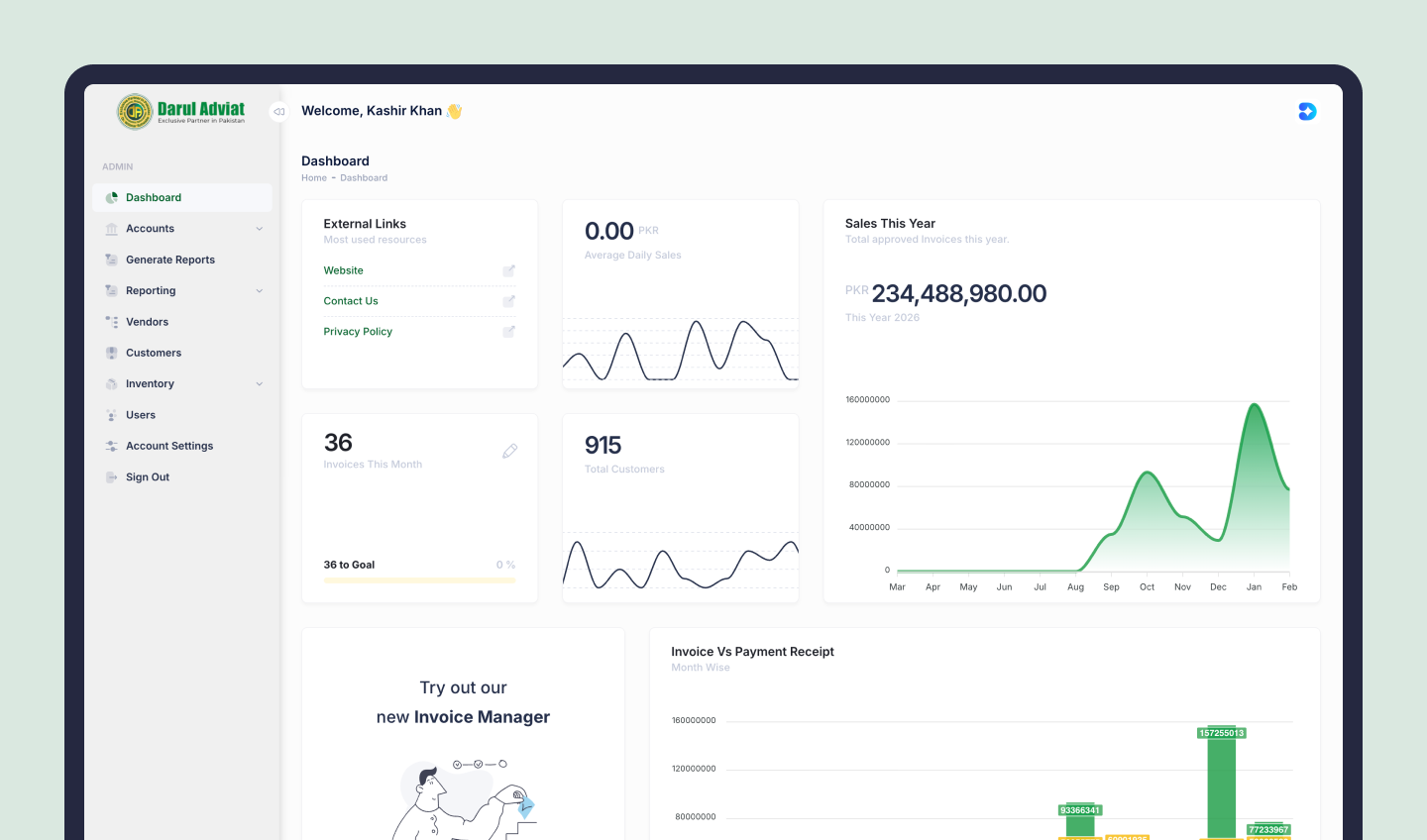
Task: Click the Reporting icon in sidebar
Action: (x=112, y=291)
